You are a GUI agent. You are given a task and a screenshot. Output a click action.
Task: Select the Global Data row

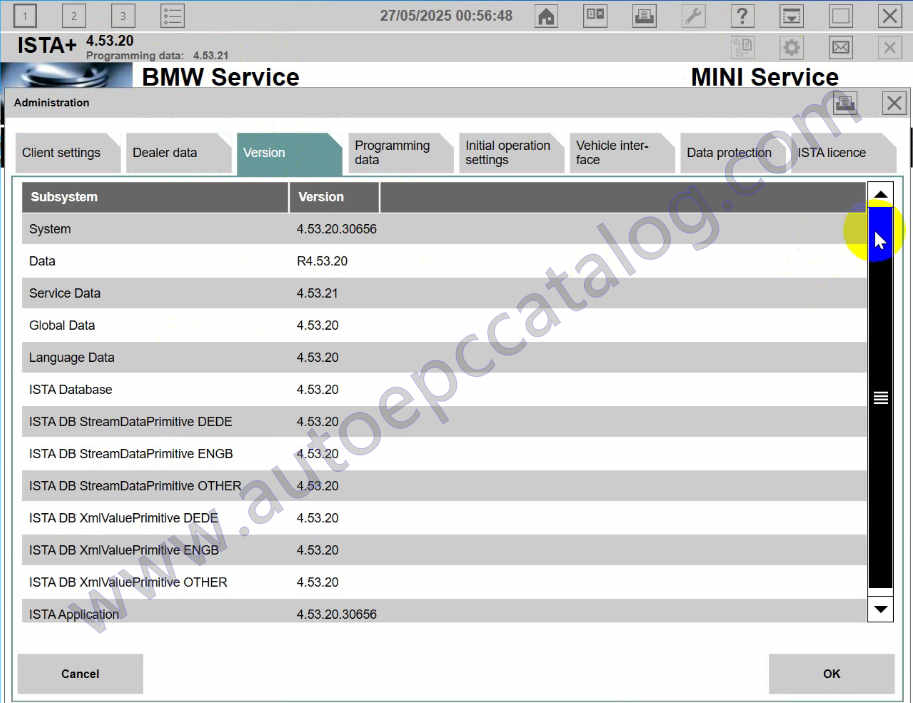tap(444, 325)
